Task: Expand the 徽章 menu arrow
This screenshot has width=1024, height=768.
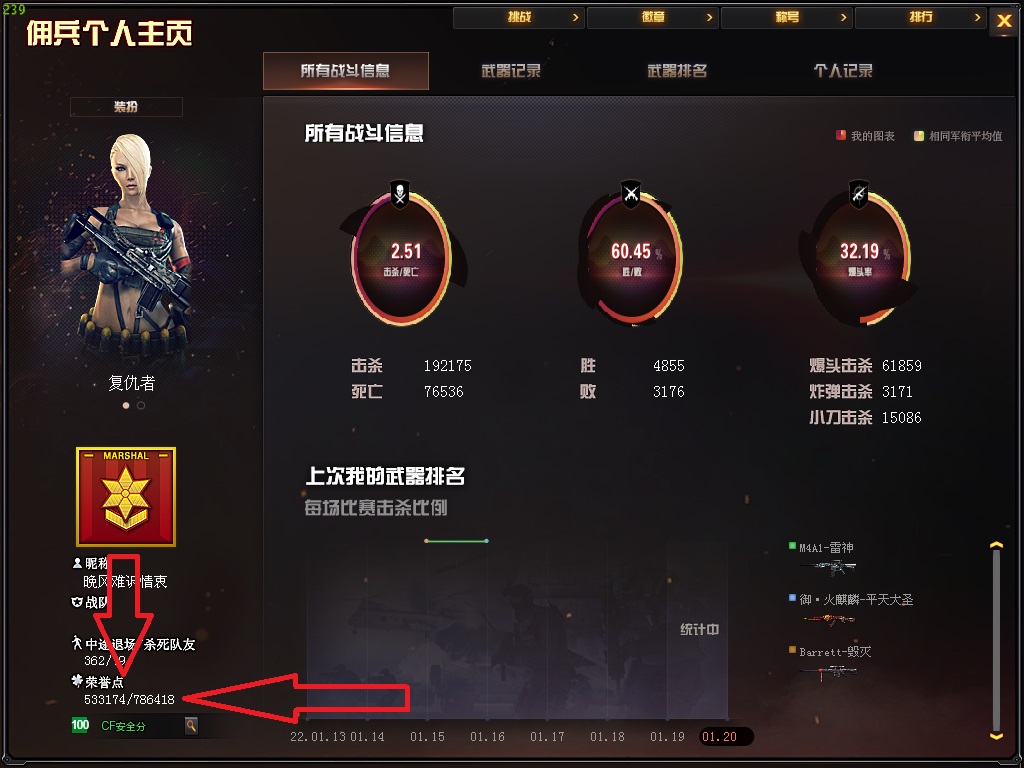Action: pyautogui.click(x=709, y=18)
